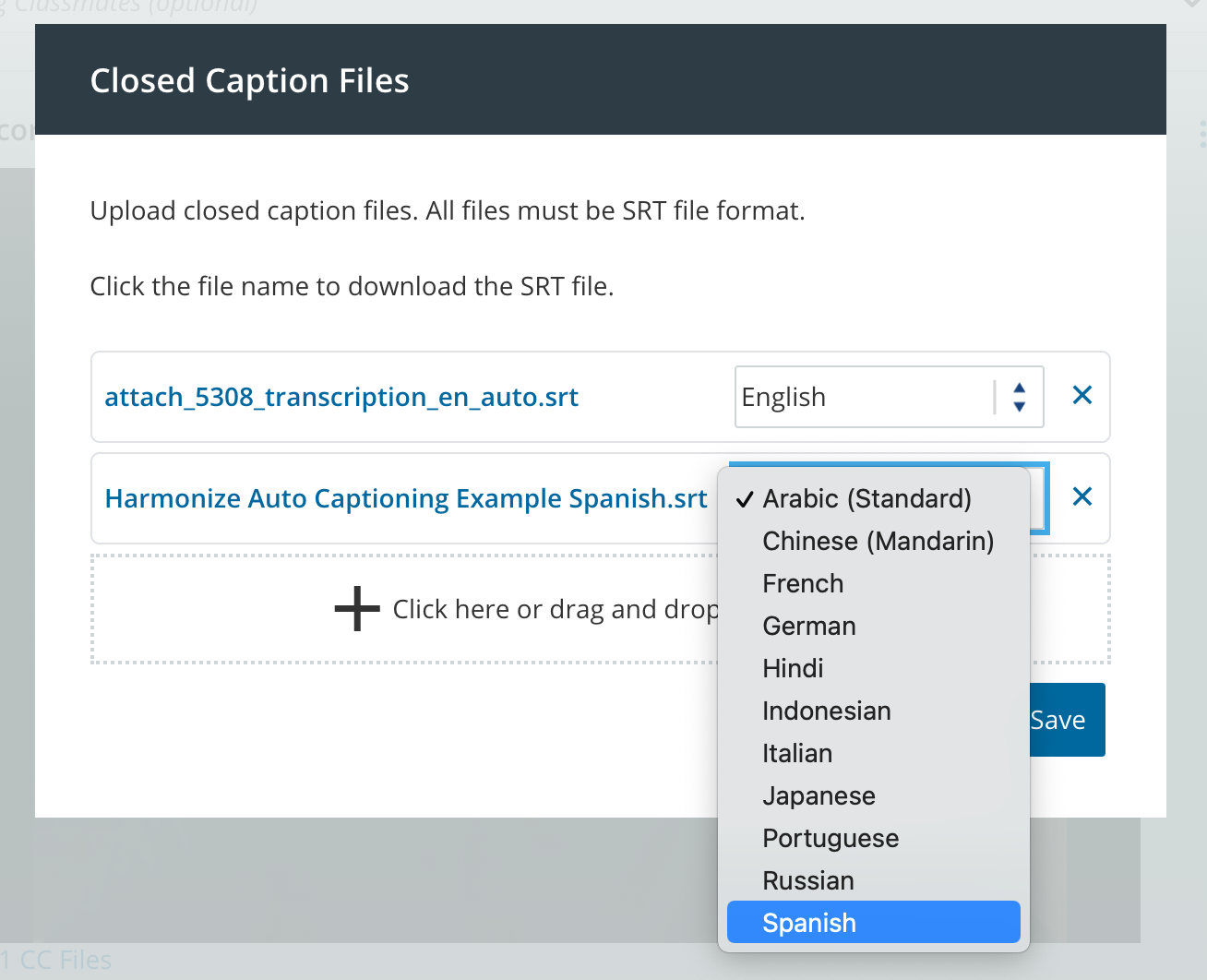This screenshot has width=1207, height=980.
Task: Pick French in the language menu
Action: click(x=803, y=583)
